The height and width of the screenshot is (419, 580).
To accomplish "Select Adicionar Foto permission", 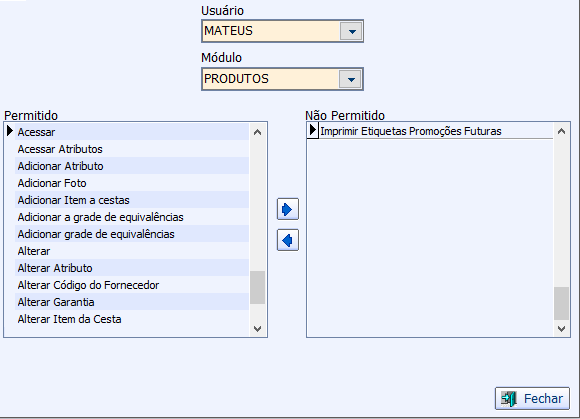I will coord(132,183).
